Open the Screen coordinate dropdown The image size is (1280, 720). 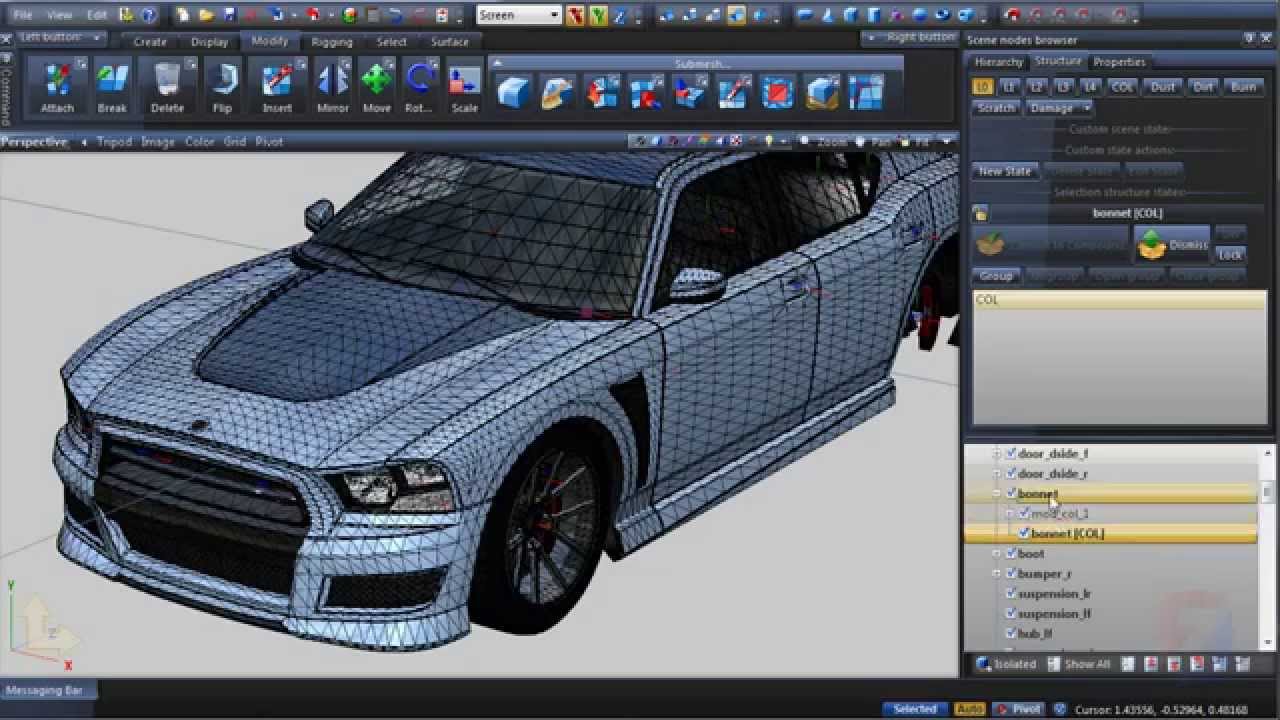[519, 15]
